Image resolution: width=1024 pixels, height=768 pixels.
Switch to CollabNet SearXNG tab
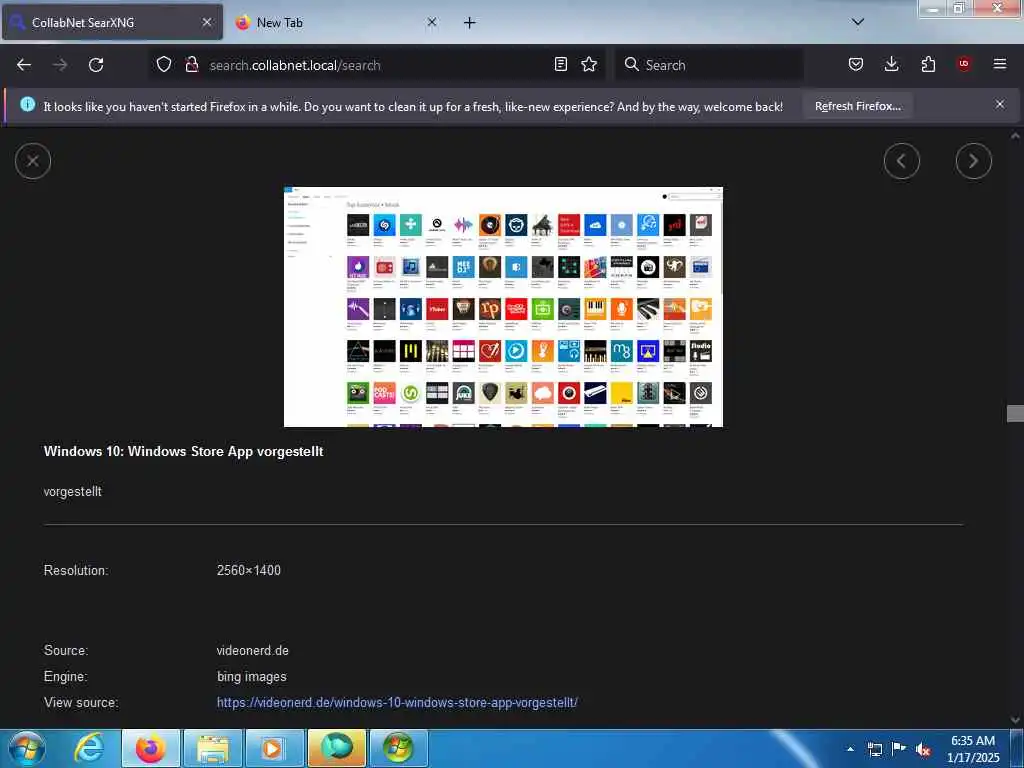click(x=112, y=22)
